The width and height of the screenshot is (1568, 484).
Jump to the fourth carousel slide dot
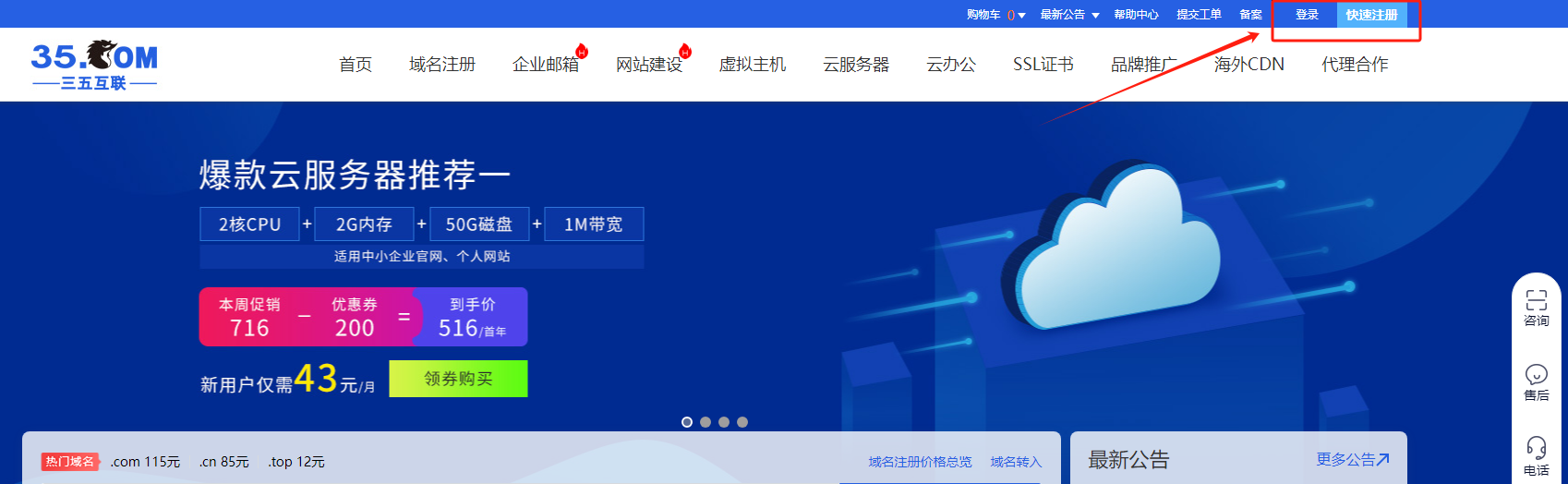coord(742,422)
